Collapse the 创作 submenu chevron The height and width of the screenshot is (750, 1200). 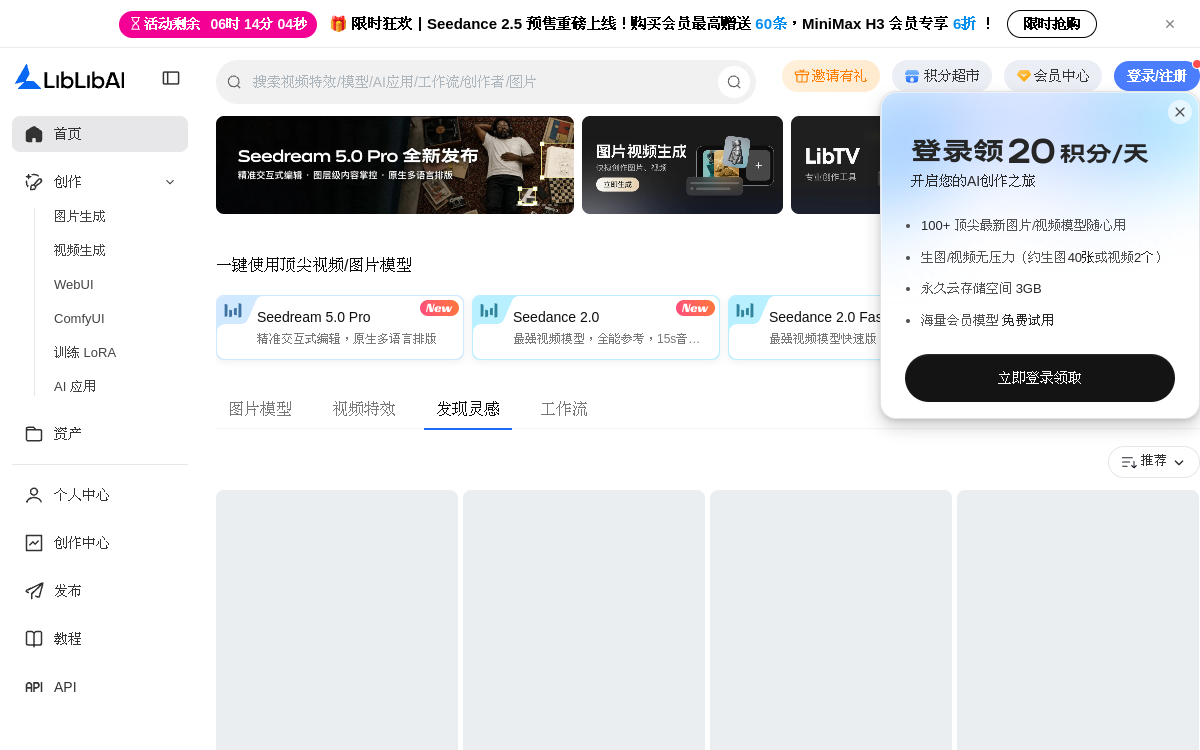[x=170, y=182]
